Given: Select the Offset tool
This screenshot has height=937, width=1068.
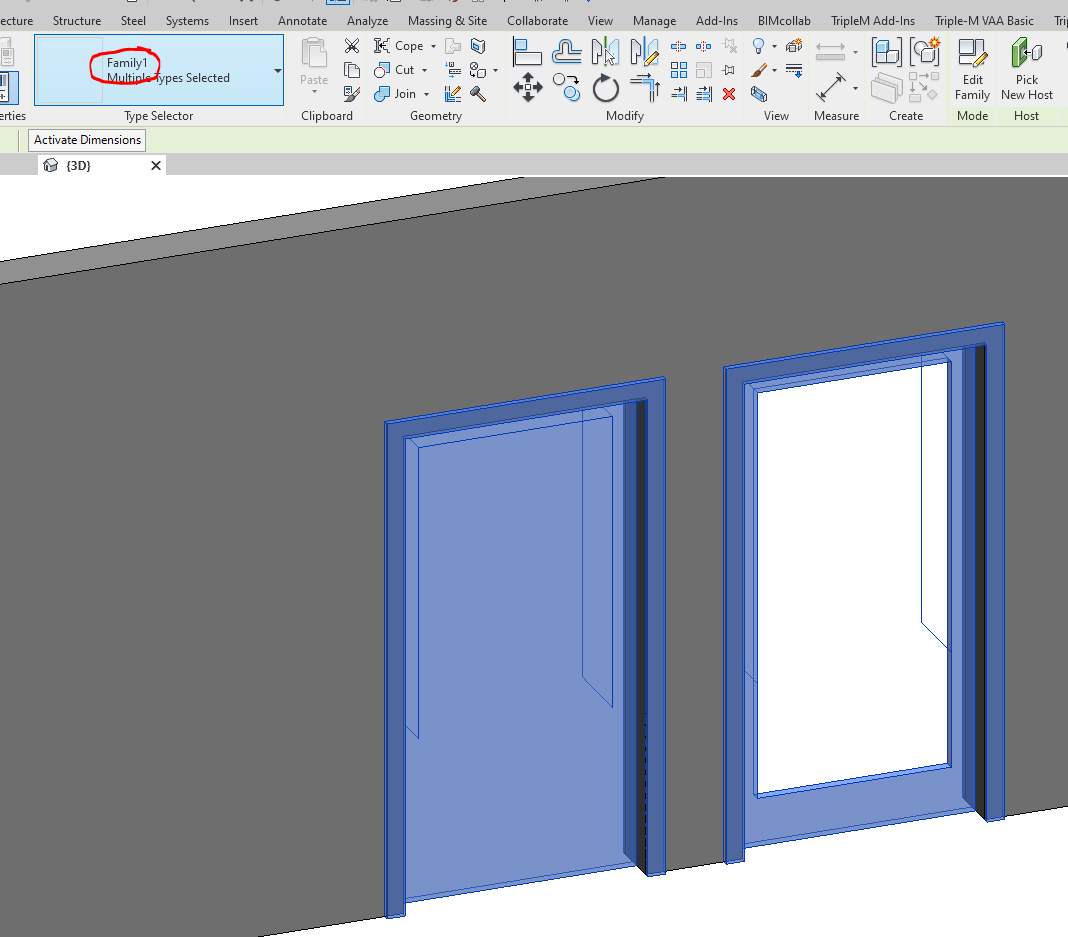Looking at the screenshot, I should click(567, 50).
